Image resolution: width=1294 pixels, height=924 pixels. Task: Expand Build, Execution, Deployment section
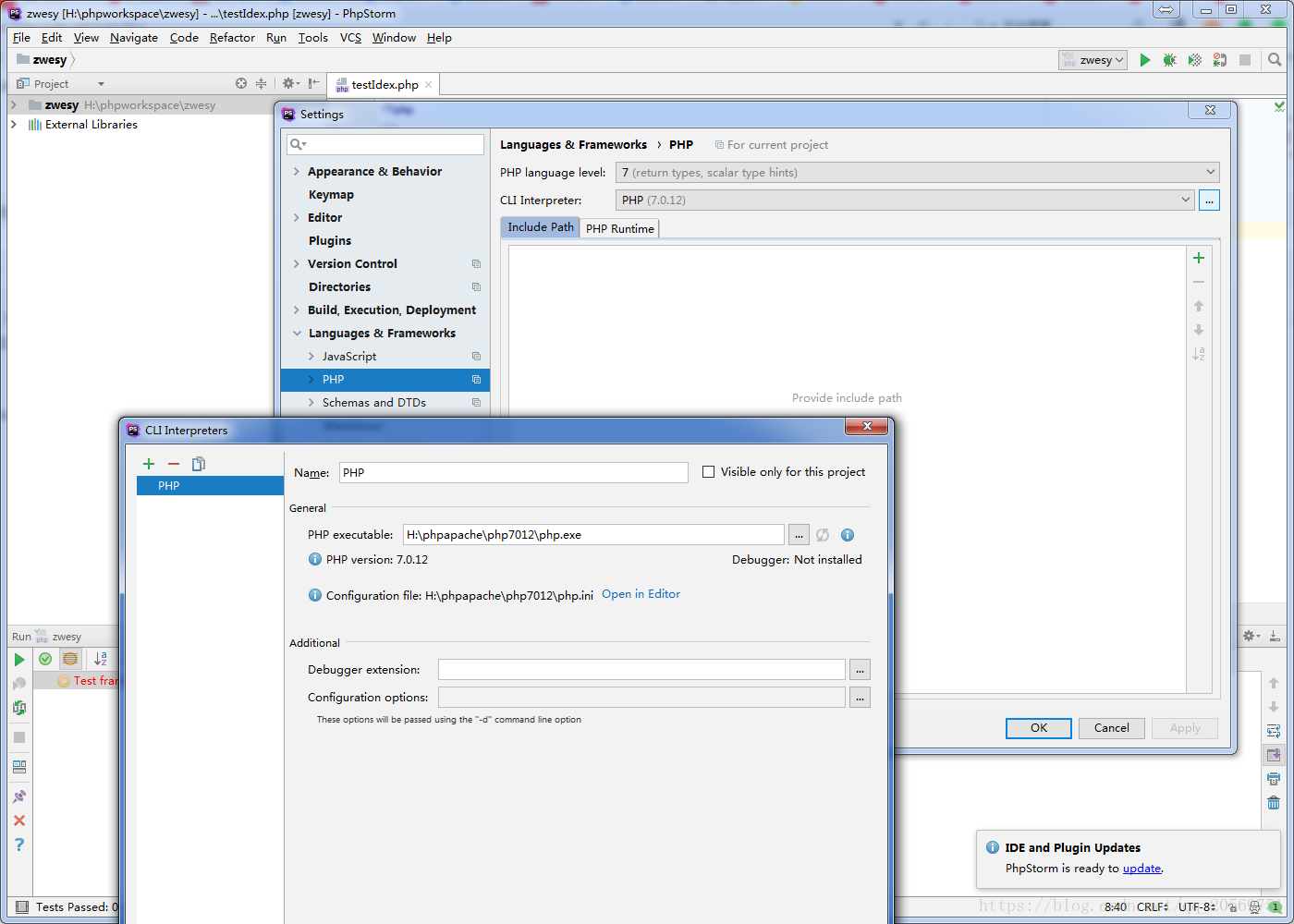[297, 310]
